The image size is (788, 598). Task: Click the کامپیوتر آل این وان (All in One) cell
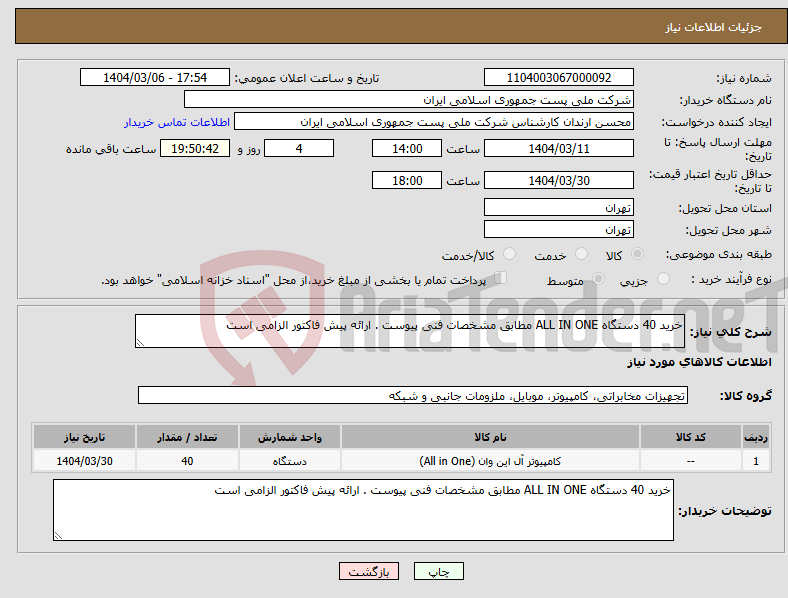click(x=490, y=460)
